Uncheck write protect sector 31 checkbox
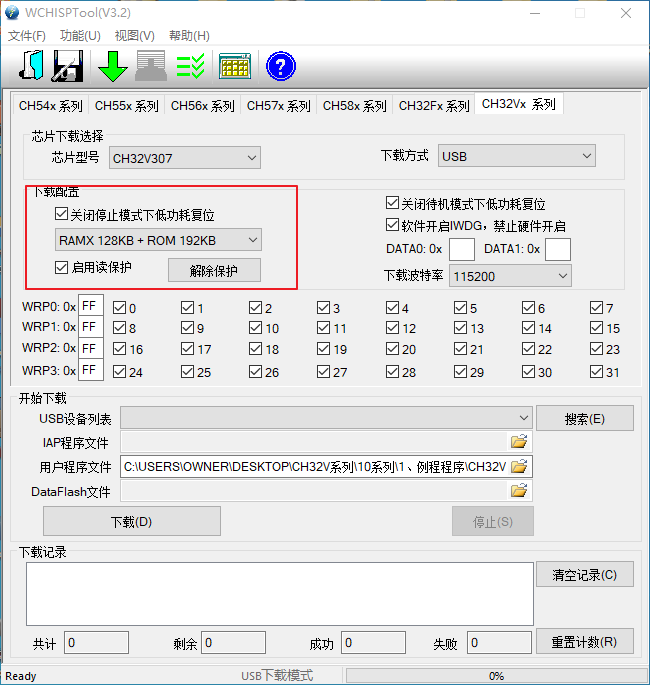This screenshot has width=650, height=685. pos(596,372)
